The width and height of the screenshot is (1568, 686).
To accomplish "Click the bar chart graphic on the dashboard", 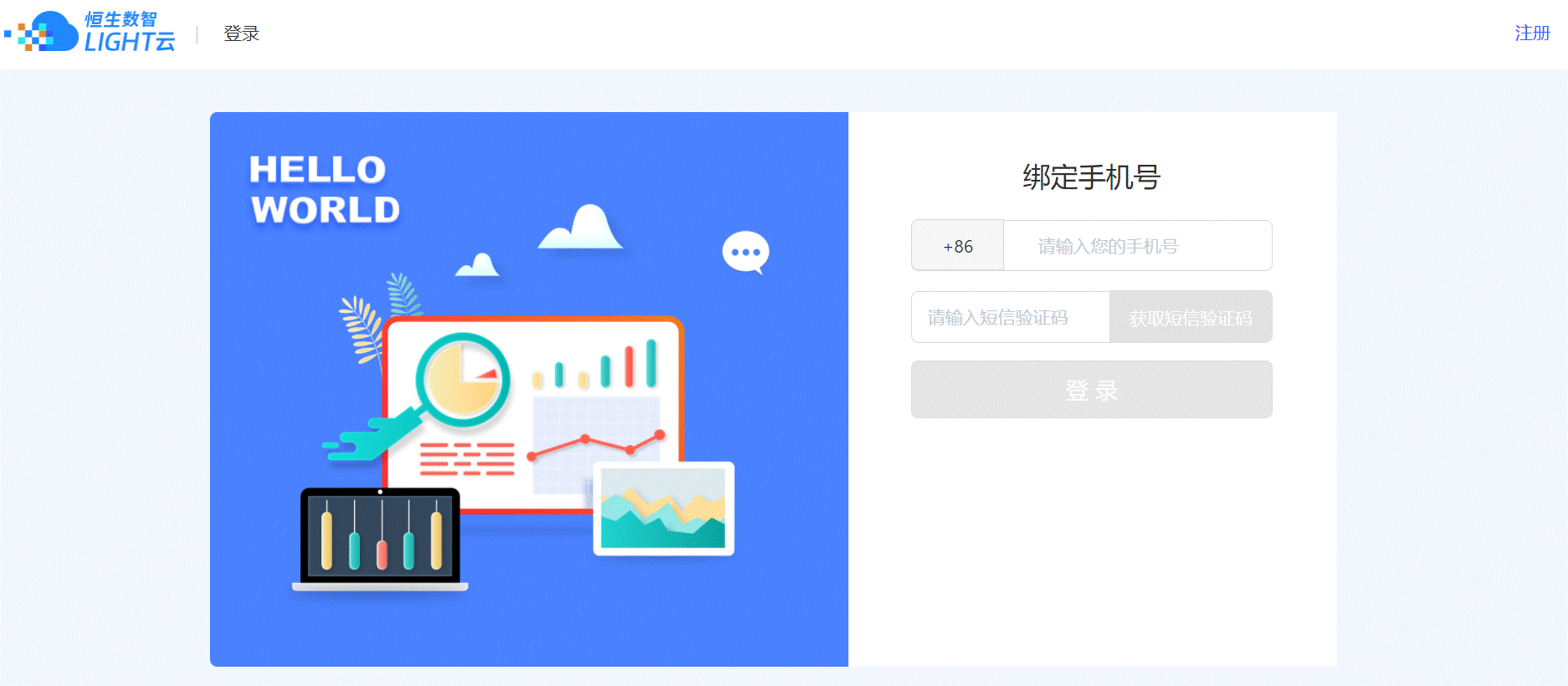I will point(596,365).
